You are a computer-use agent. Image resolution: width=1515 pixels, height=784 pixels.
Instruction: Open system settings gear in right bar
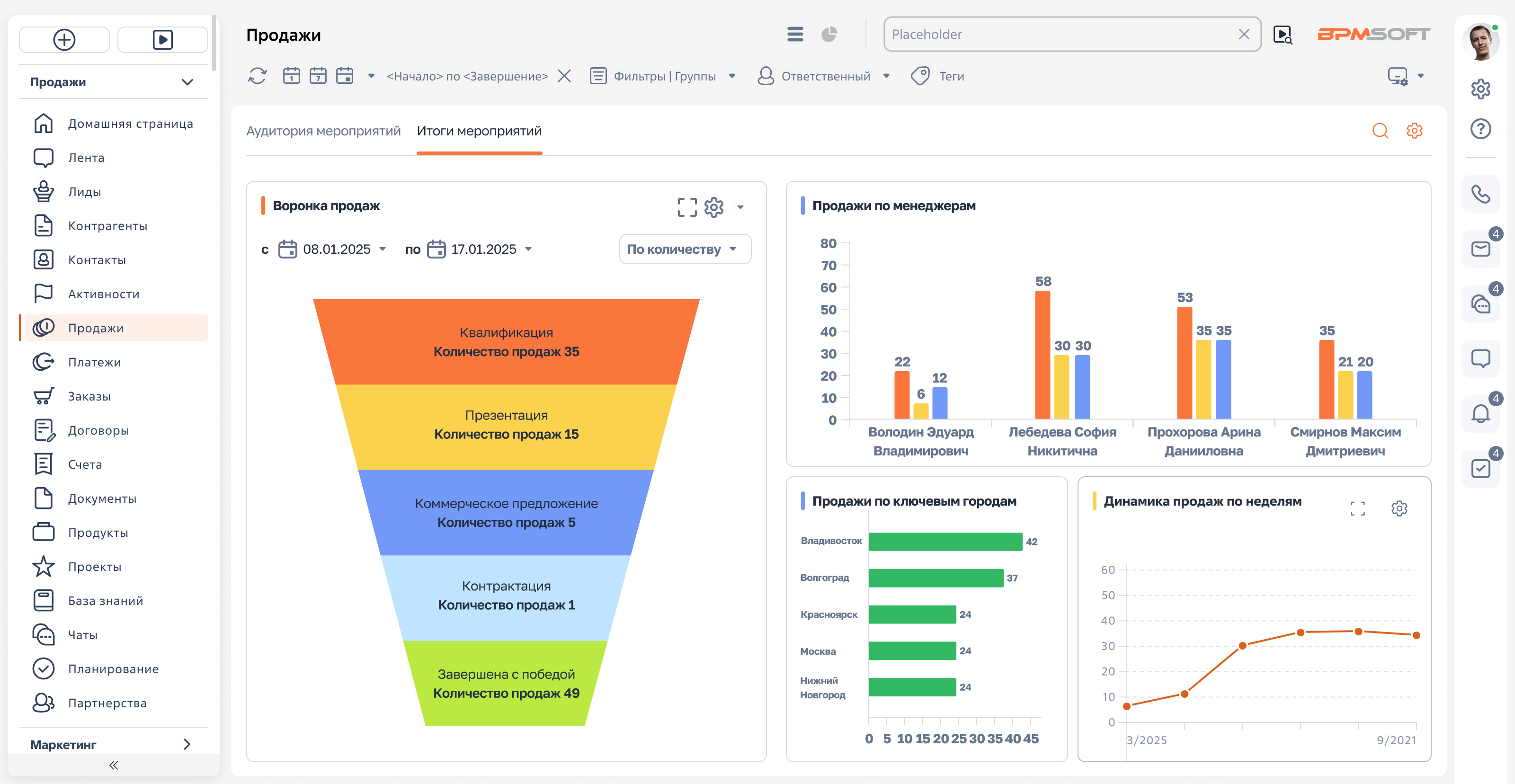pos(1480,89)
